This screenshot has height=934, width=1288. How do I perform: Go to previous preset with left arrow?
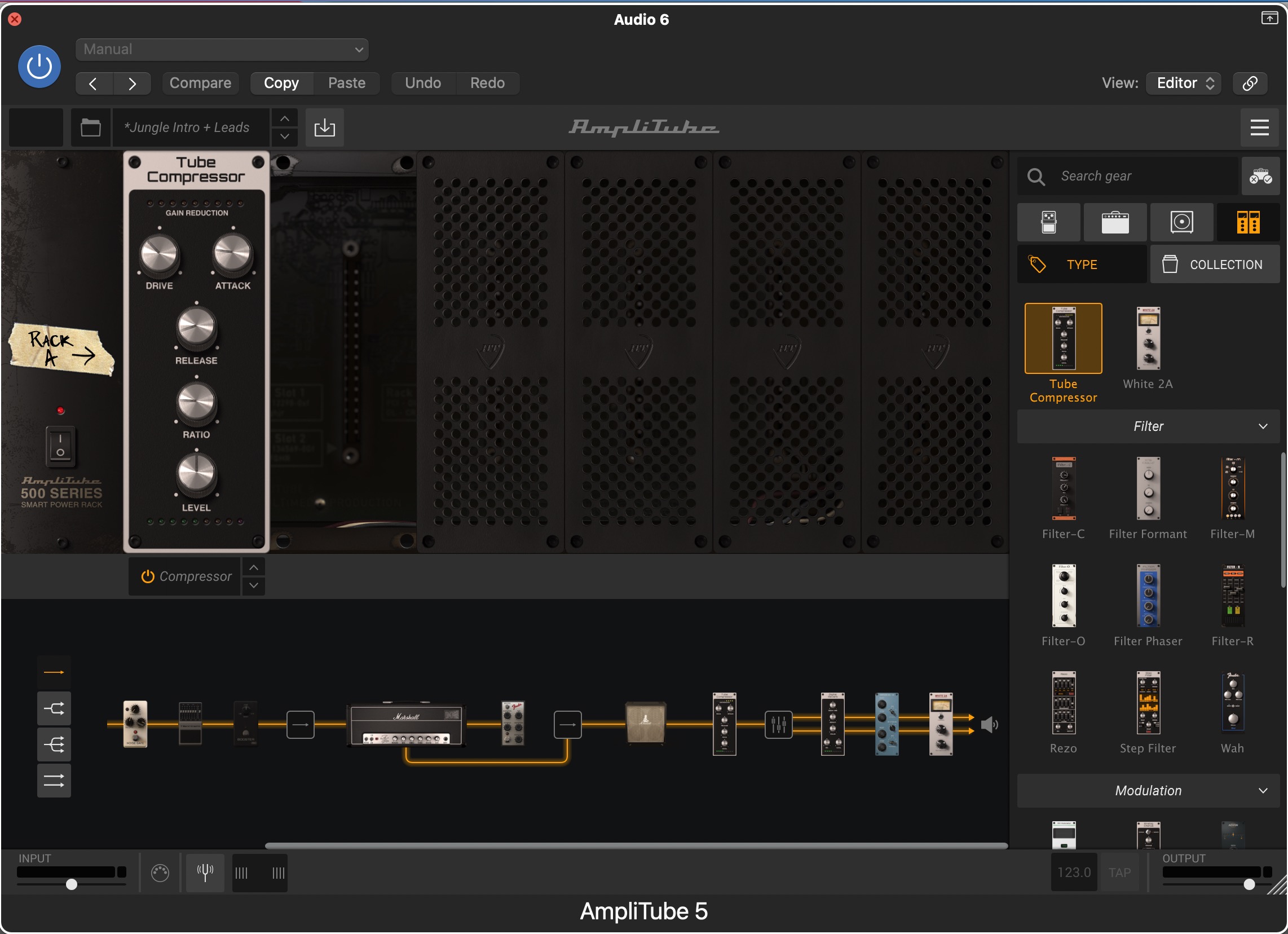pyautogui.click(x=94, y=83)
